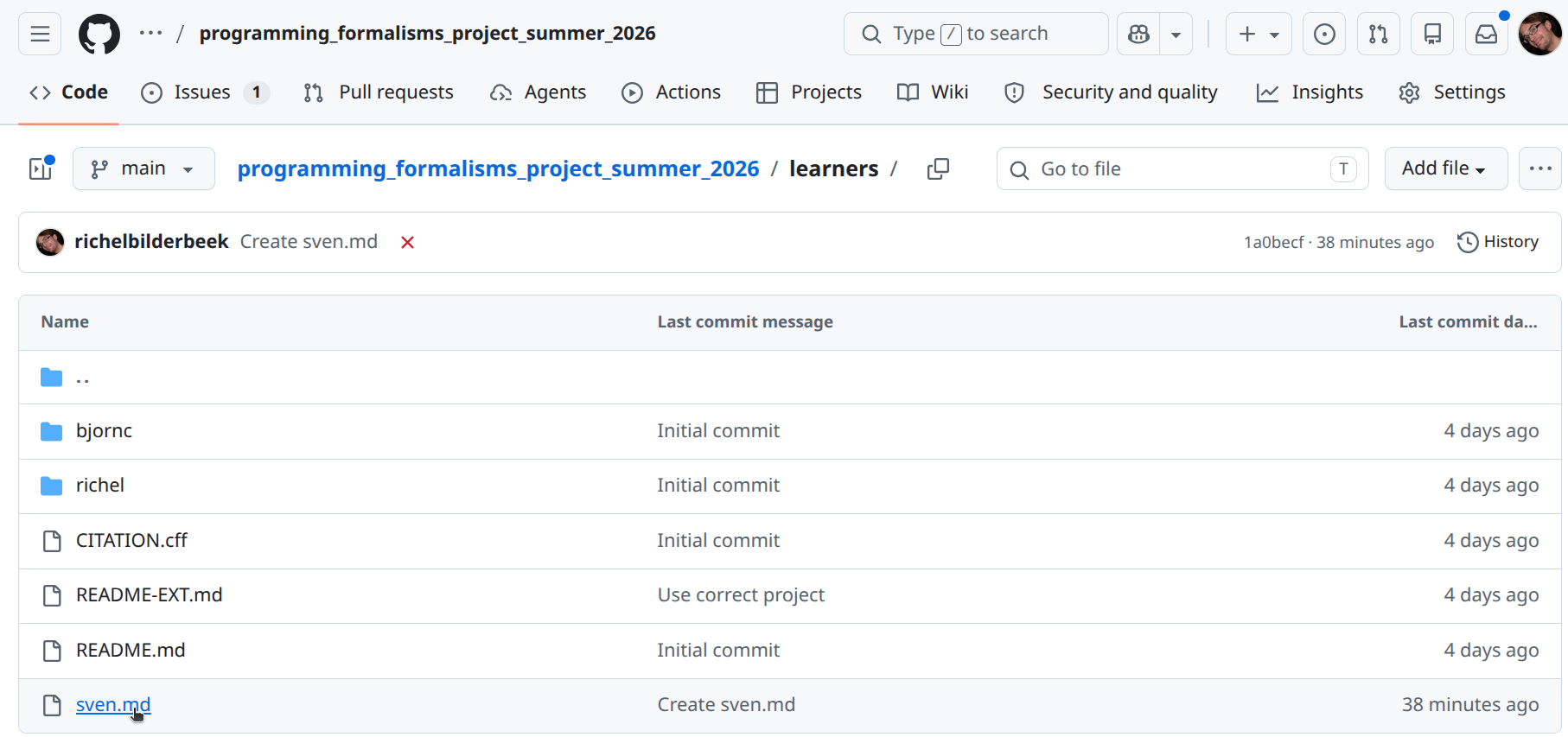This screenshot has width=1568, height=737.
Task: Open the sven.md file link
Action: tap(112, 705)
